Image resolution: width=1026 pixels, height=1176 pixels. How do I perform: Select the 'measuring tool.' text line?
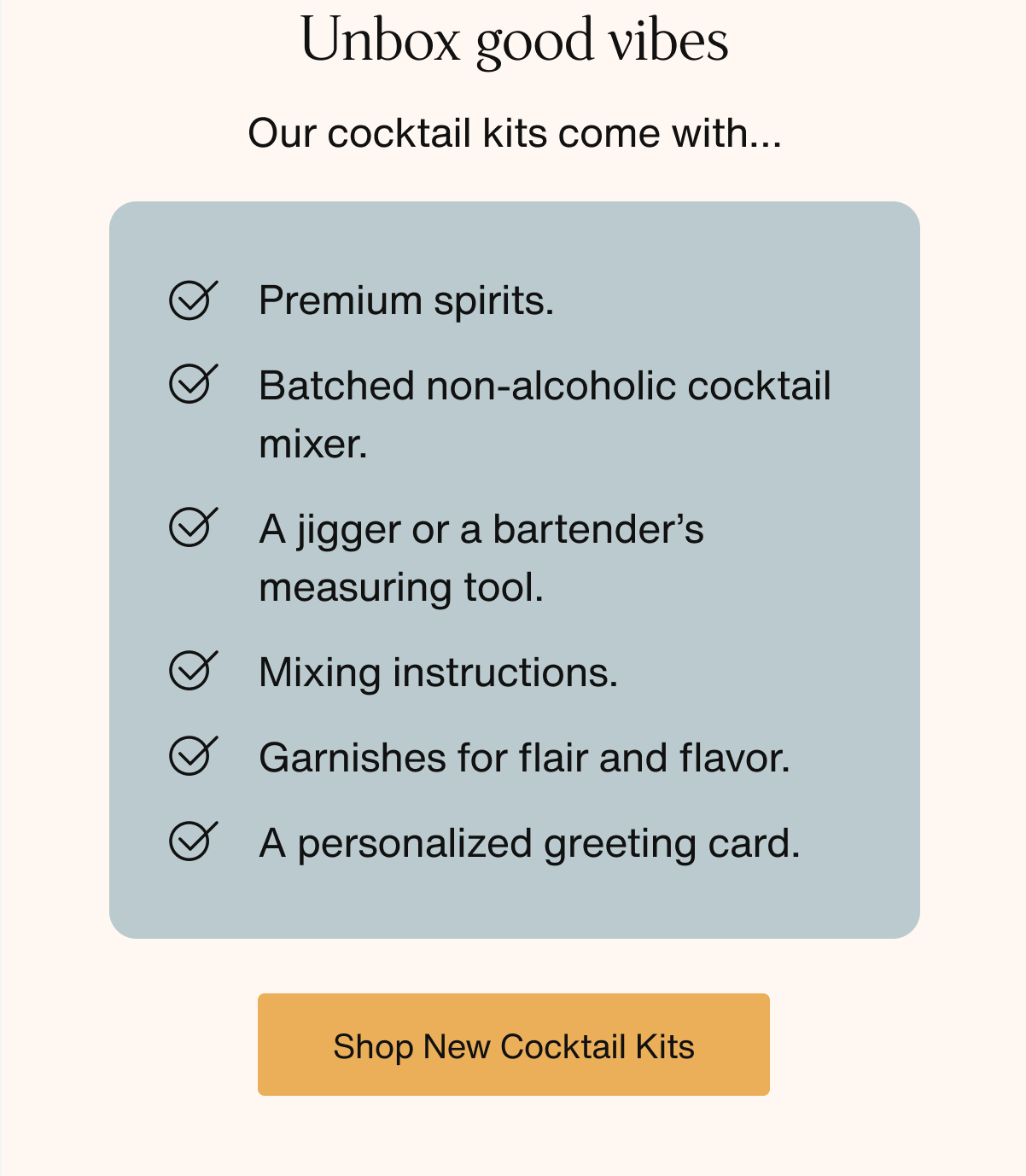click(401, 588)
